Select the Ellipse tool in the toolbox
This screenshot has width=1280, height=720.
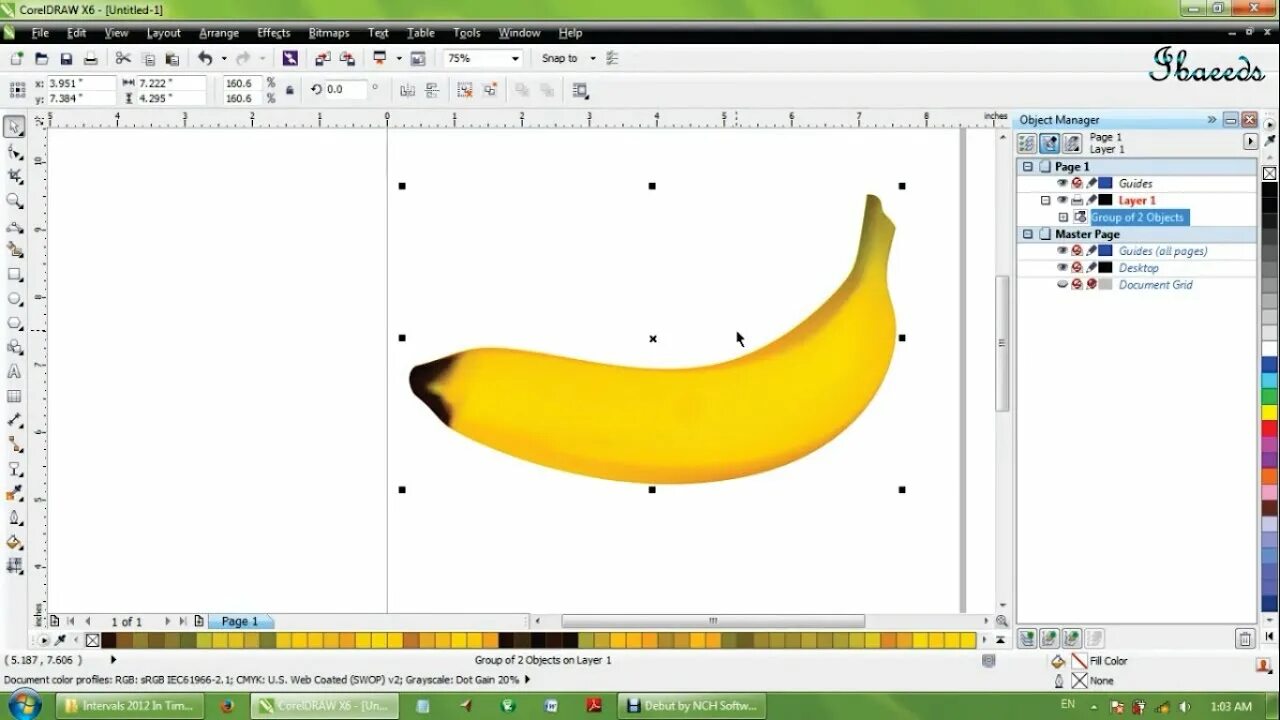pyautogui.click(x=14, y=298)
